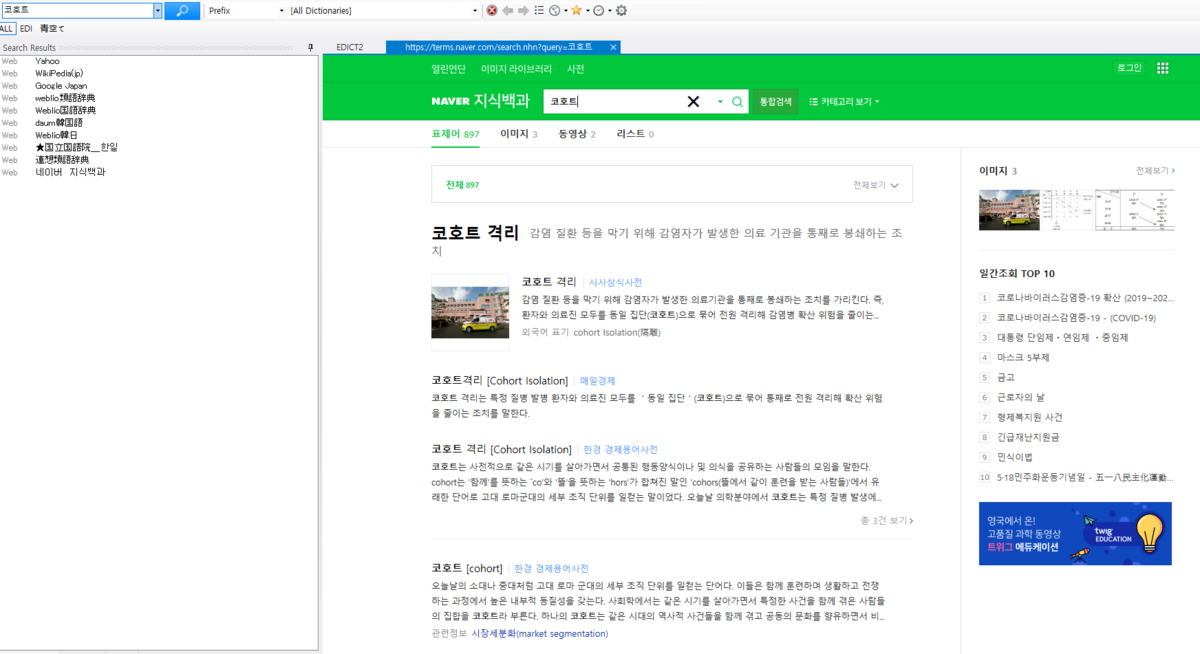Click the dictionary word search input
The height and width of the screenshot is (654, 1200).
coord(77,10)
